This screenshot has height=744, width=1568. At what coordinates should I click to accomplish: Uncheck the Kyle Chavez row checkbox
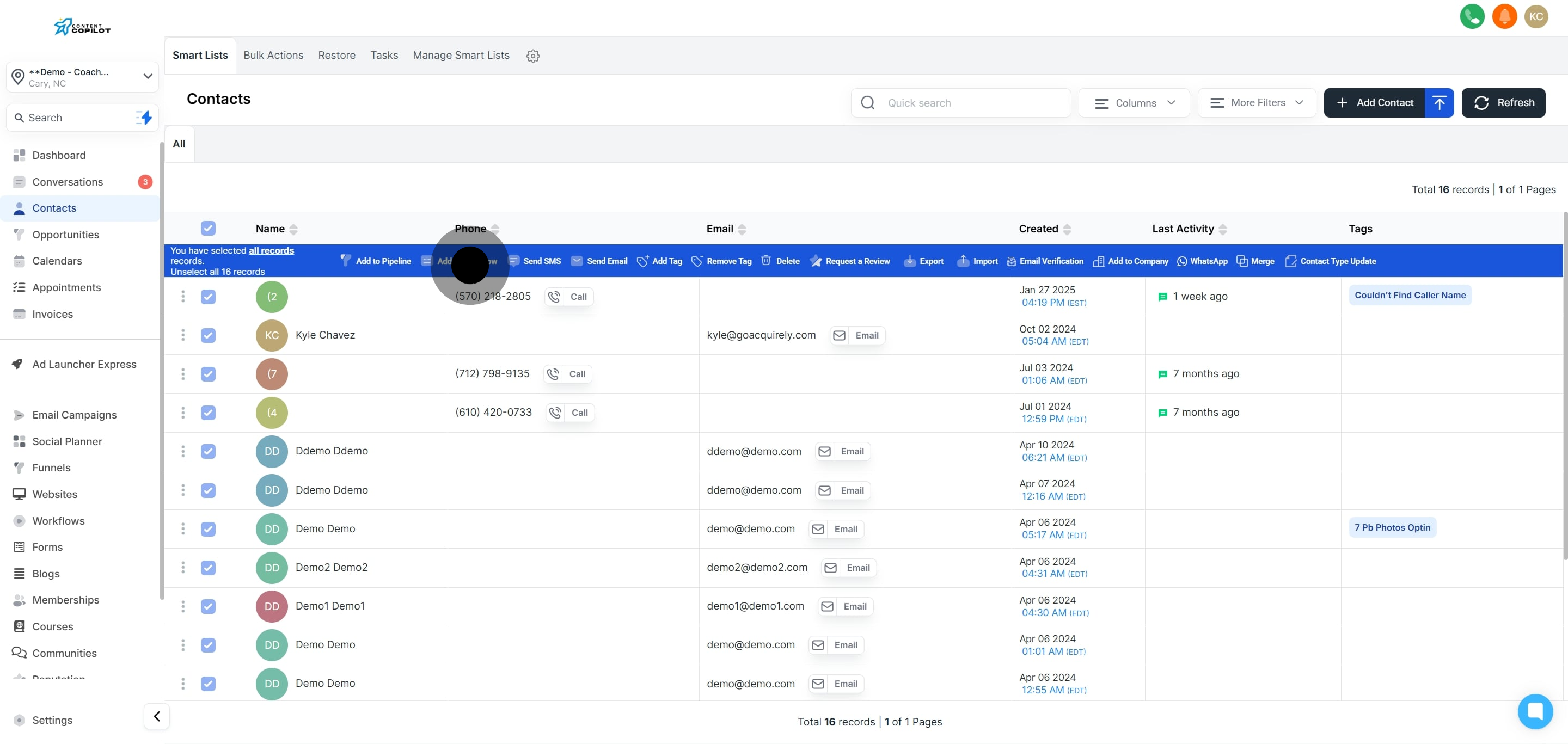(x=208, y=335)
